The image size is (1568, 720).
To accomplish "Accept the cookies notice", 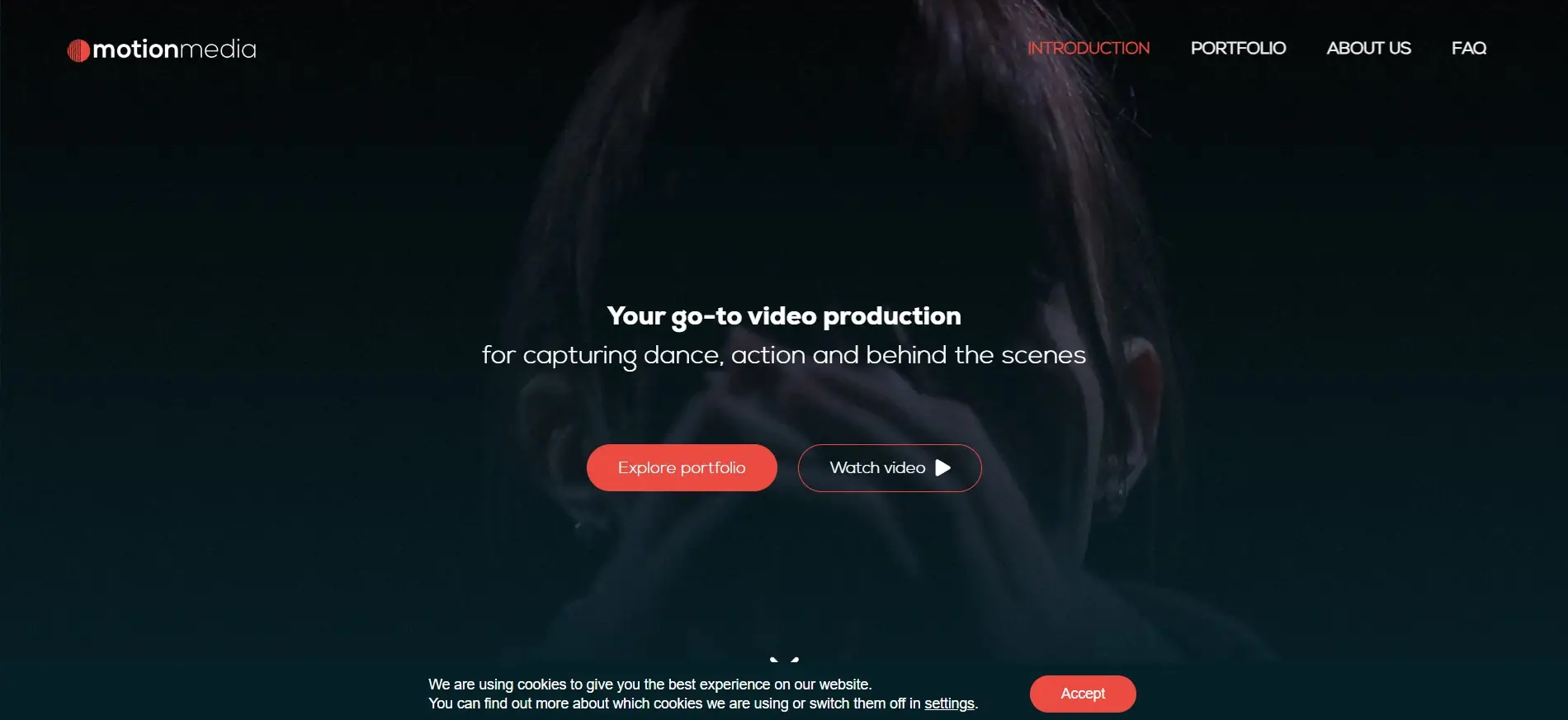I will 1083,694.
